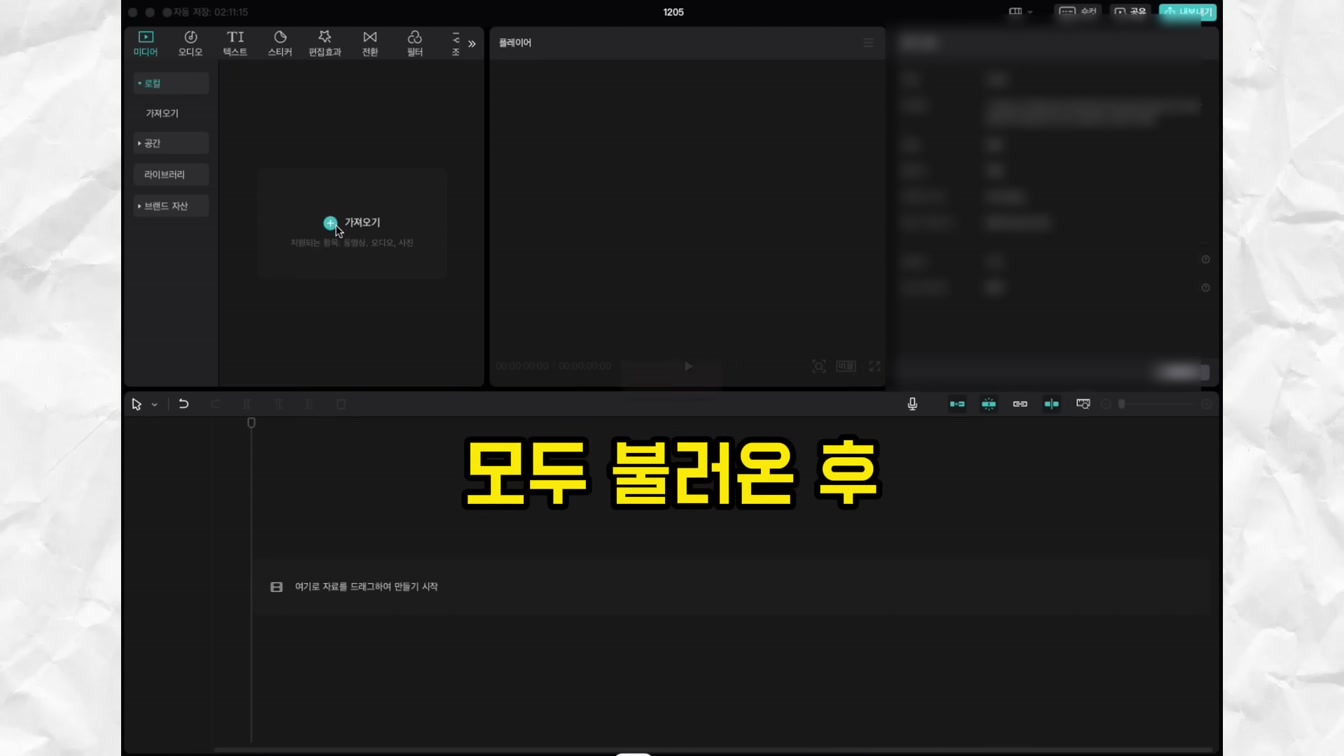
Task: Click the delete-left trim tool
Action: (x=279, y=404)
